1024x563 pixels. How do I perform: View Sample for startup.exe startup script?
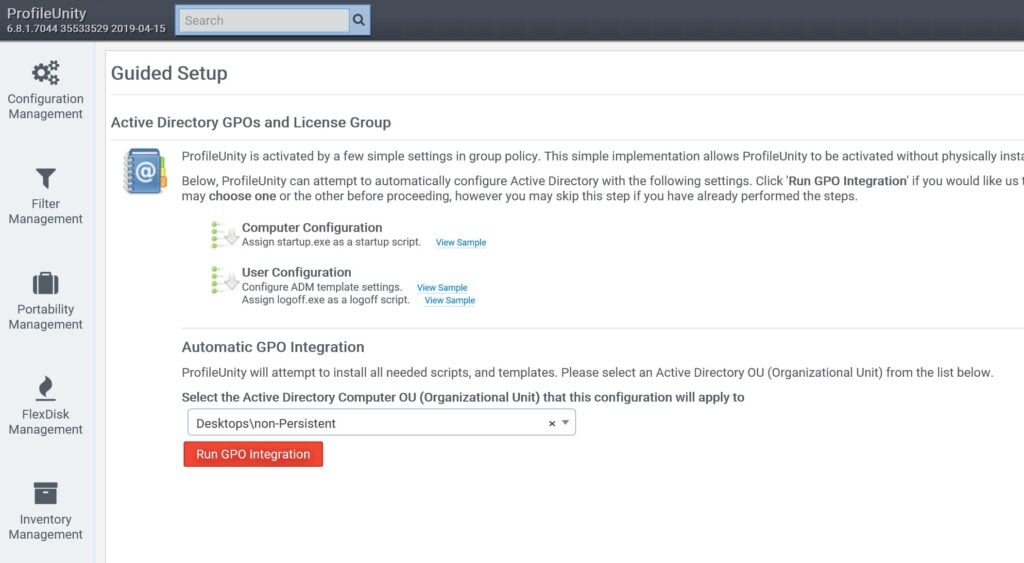[x=461, y=243]
